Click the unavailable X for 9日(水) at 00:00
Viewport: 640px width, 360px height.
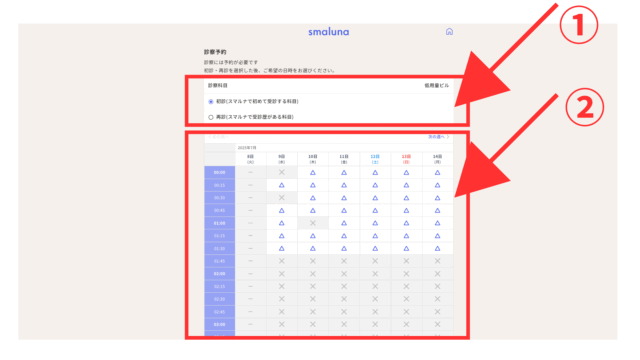coord(282,173)
